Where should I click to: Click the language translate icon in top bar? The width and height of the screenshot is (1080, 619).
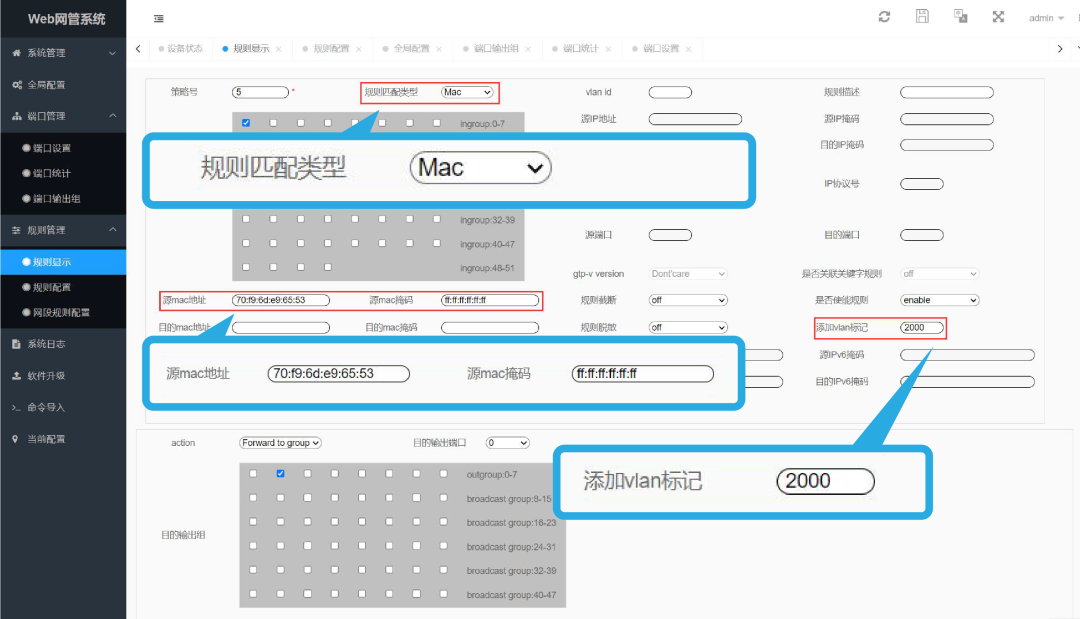click(x=960, y=17)
